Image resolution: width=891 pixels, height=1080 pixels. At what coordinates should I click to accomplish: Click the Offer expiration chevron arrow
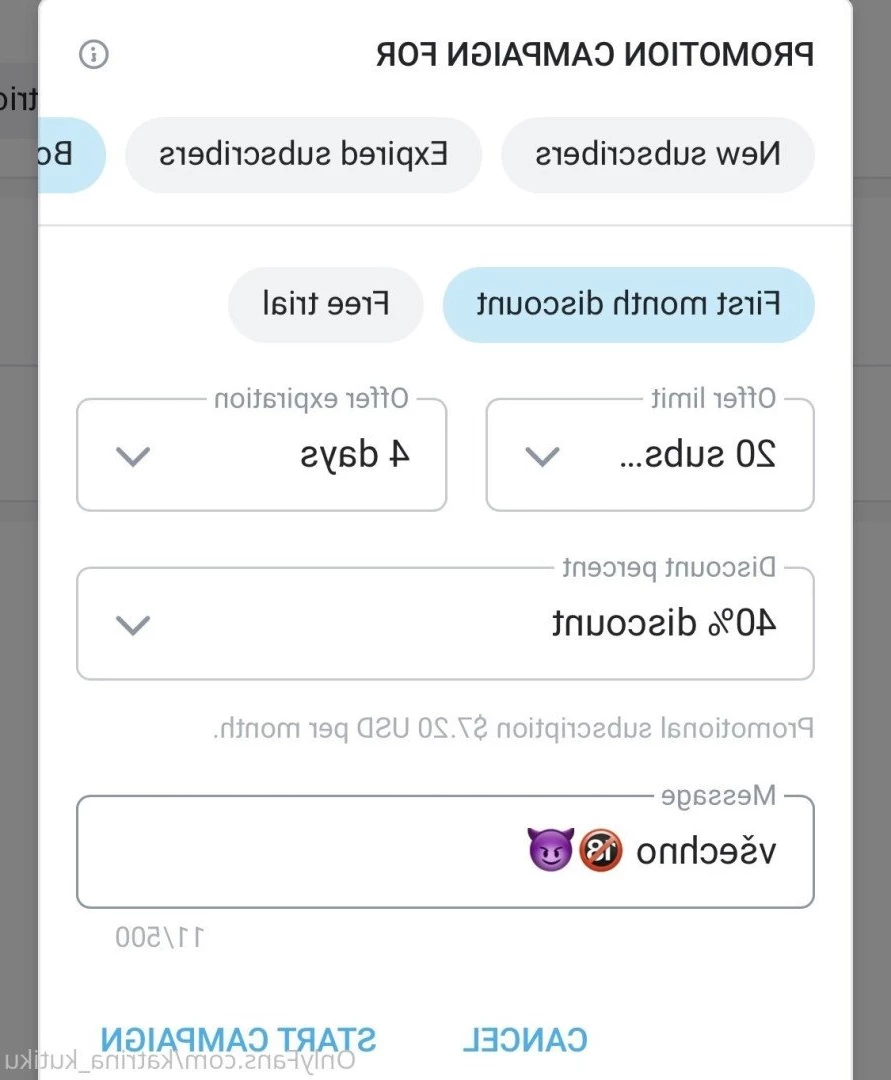(133, 456)
